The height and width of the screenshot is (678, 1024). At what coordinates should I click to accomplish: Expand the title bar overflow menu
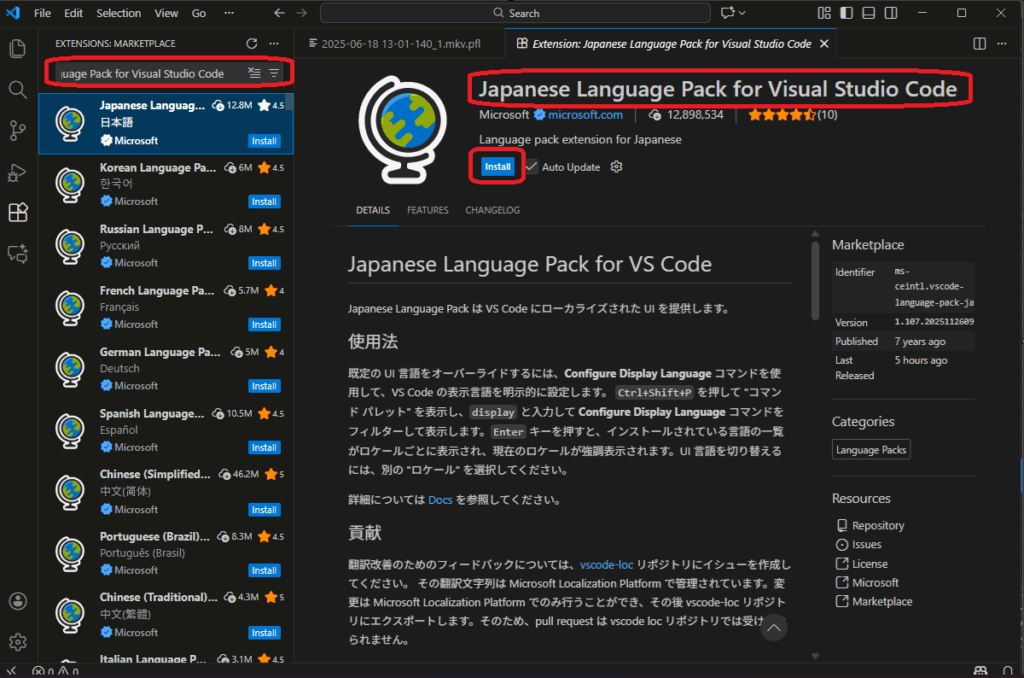click(227, 13)
